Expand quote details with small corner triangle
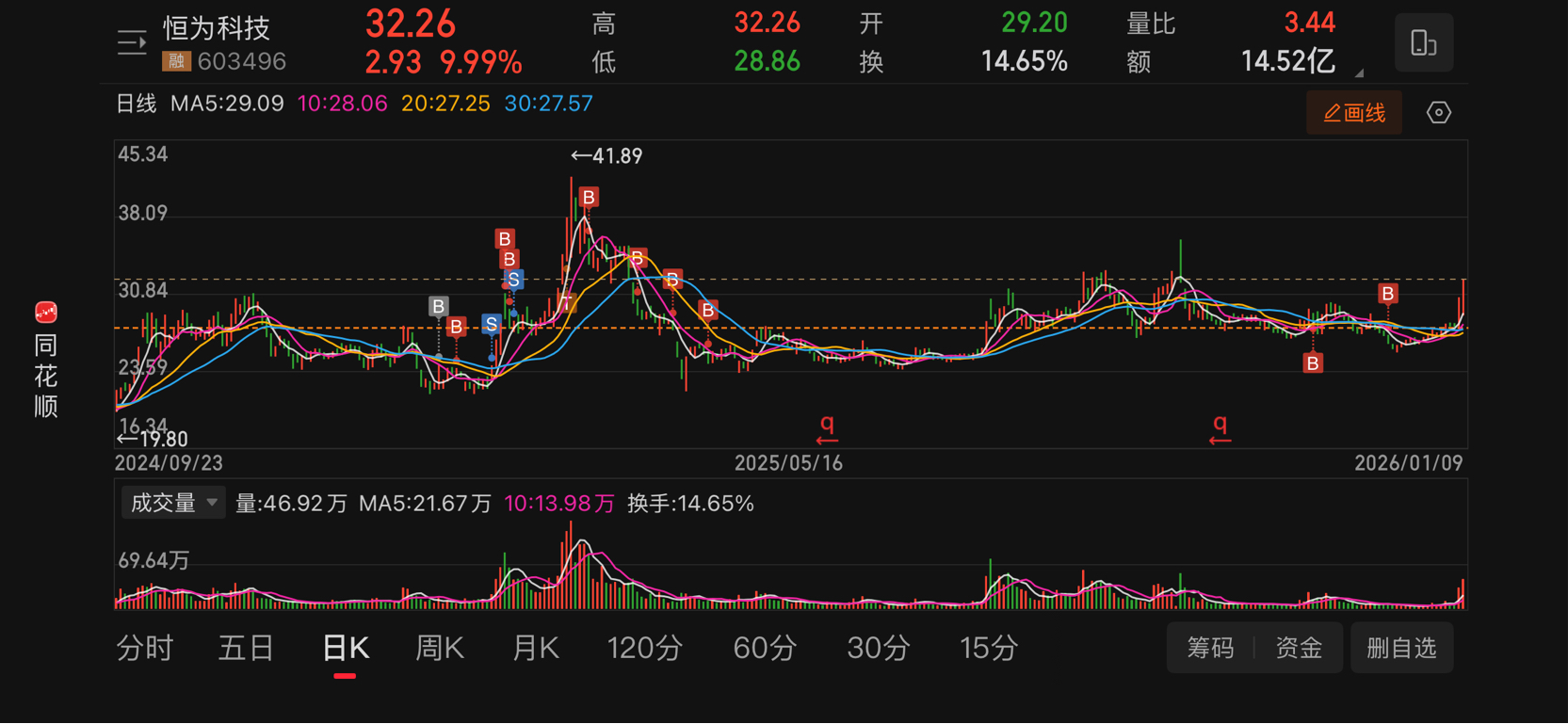The width and height of the screenshot is (1568, 724). 1359,72
